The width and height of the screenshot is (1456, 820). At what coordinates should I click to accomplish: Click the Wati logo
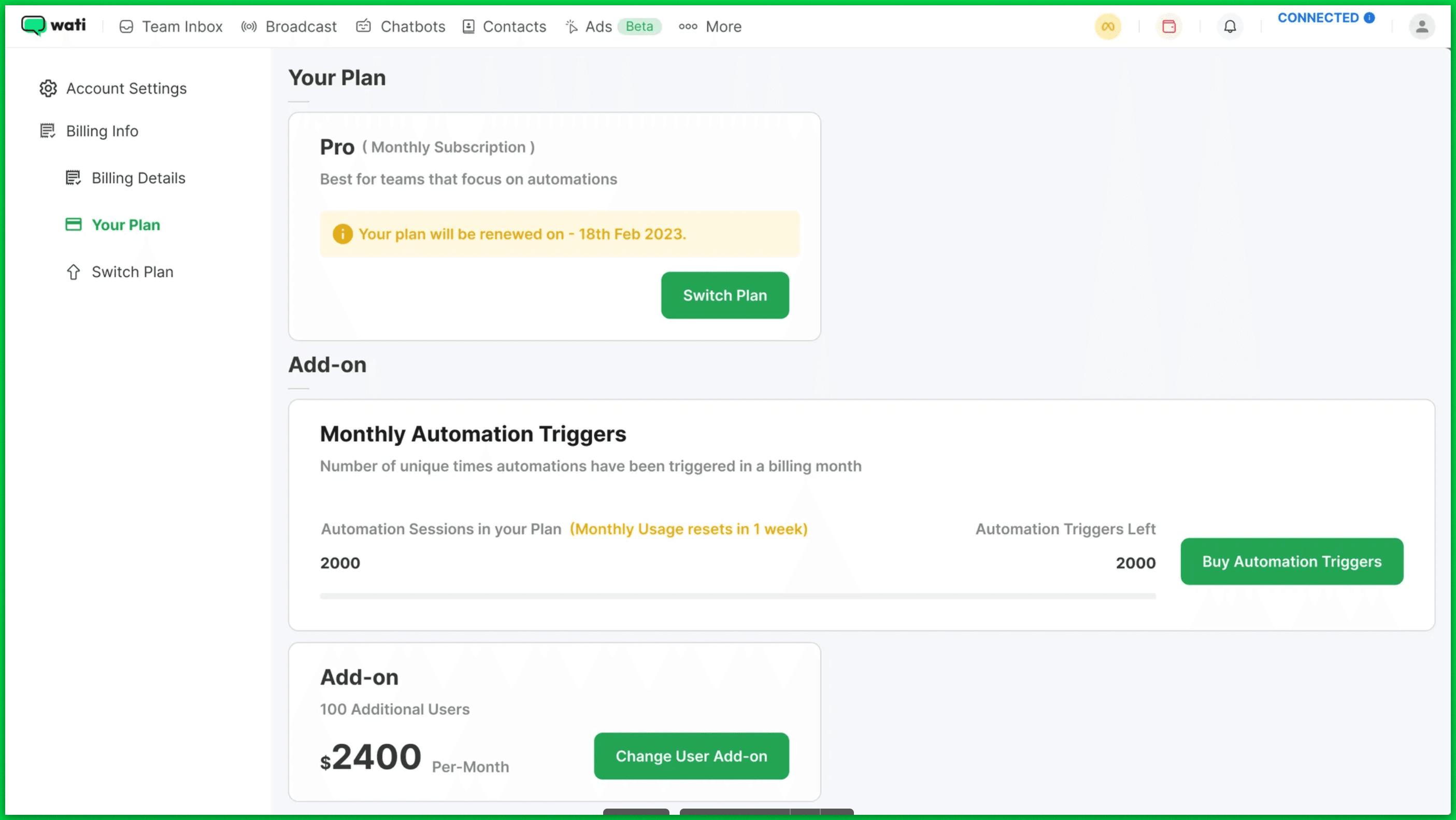pos(54,25)
